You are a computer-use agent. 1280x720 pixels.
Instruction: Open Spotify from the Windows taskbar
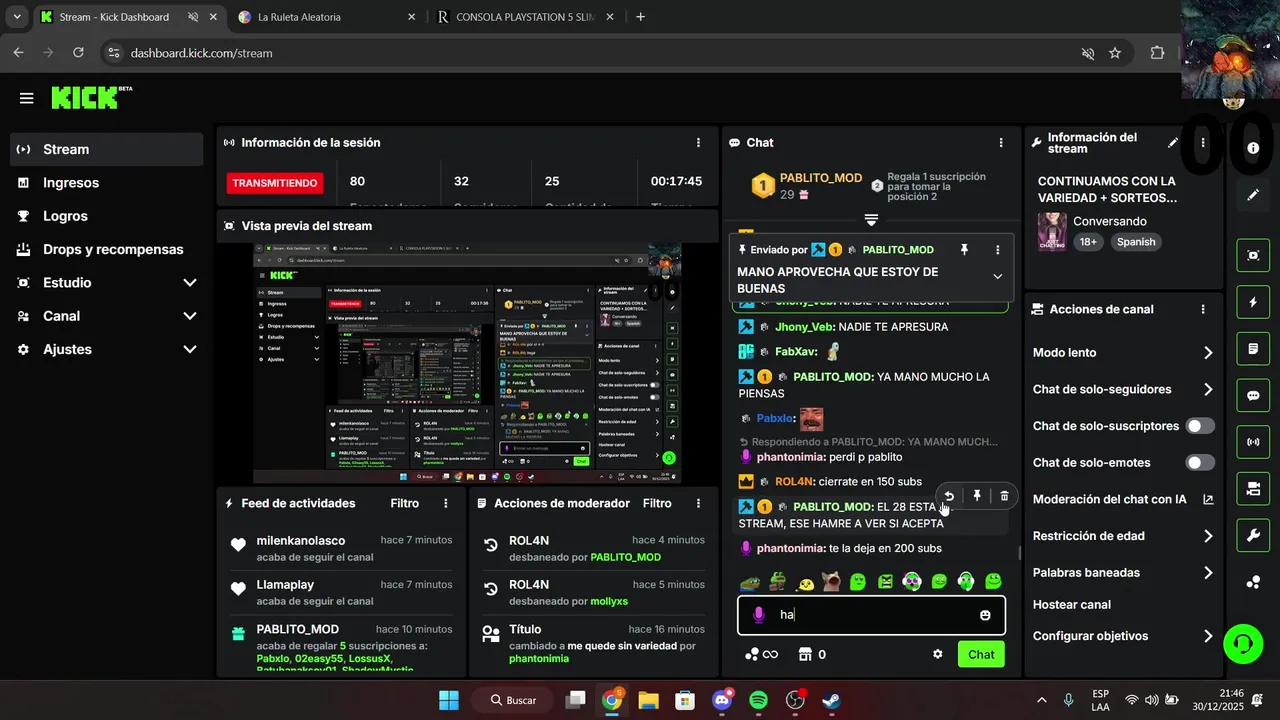(759, 700)
